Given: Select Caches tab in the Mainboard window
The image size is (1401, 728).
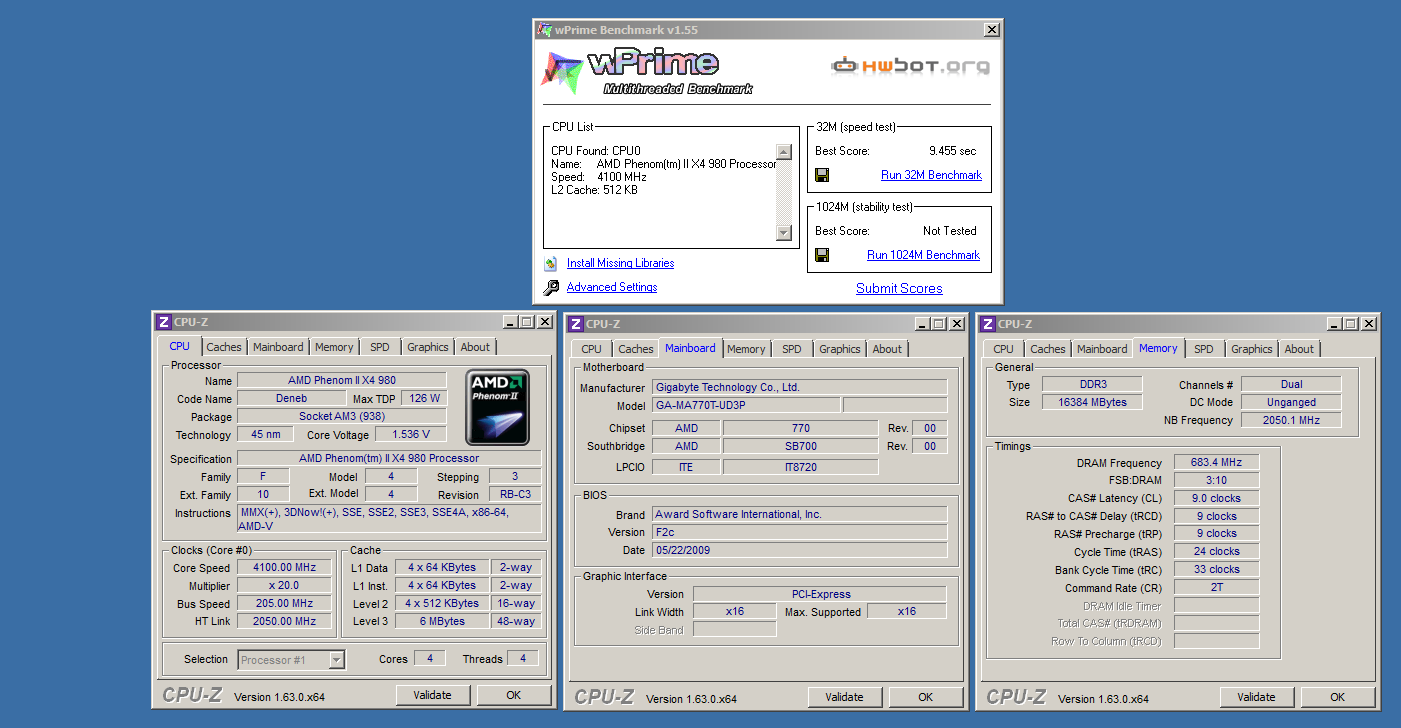Looking at the screenshot, I should click(x=636, y=349).
